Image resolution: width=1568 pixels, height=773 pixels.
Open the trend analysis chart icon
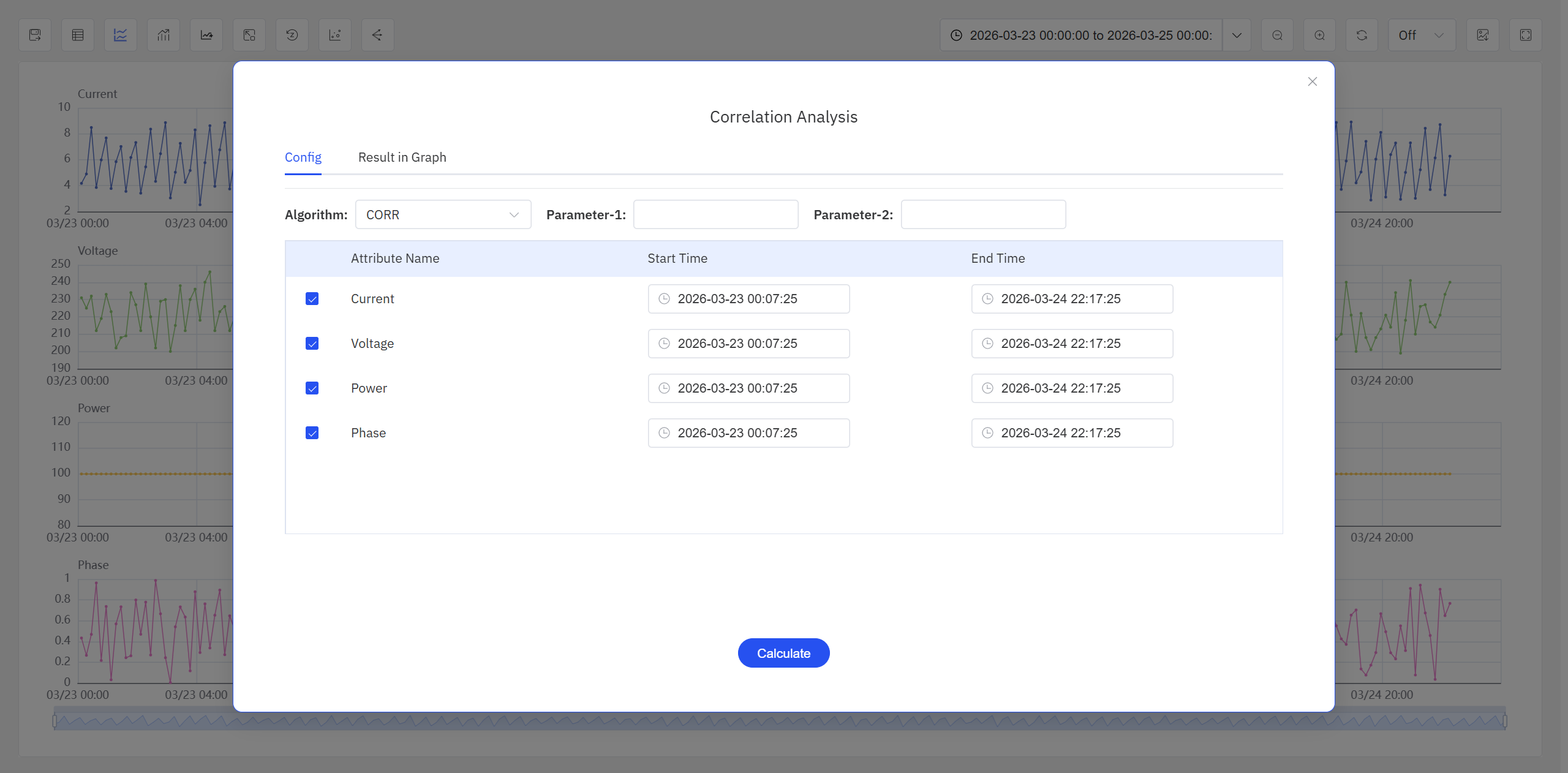pyautogui.click(x=206, y=35)
